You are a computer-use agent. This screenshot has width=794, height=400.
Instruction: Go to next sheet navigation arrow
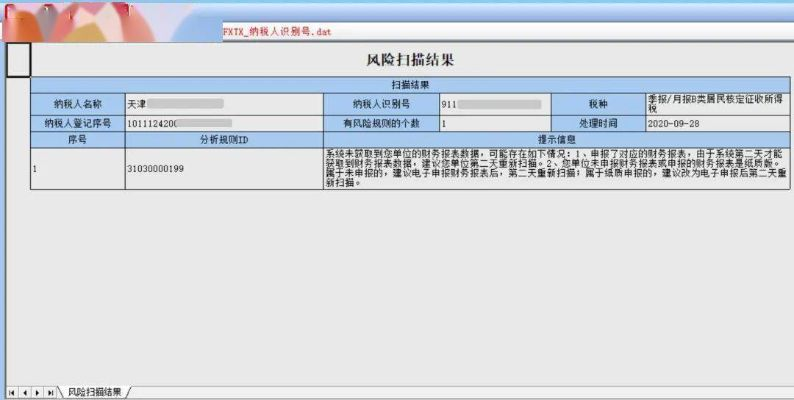point(37,392)
